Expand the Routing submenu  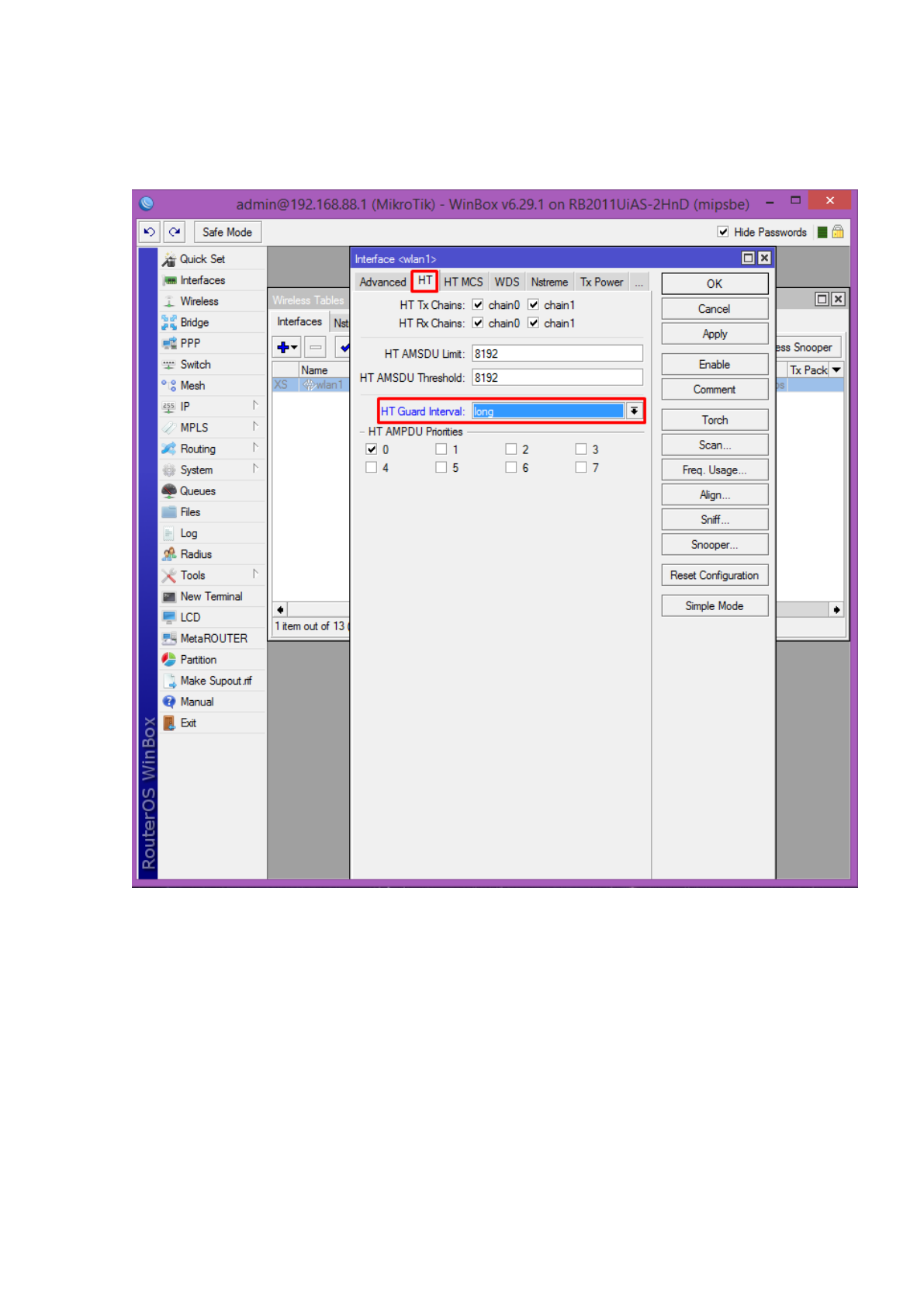254,447
